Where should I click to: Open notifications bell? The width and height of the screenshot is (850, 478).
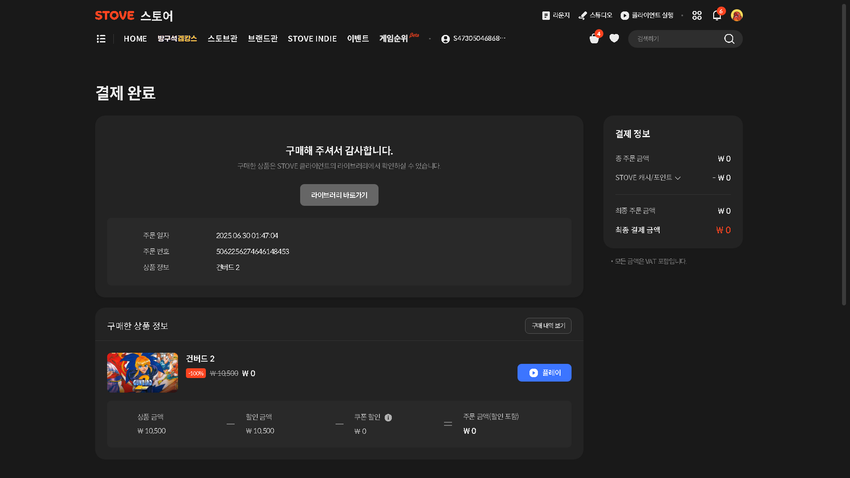[717, 15]
